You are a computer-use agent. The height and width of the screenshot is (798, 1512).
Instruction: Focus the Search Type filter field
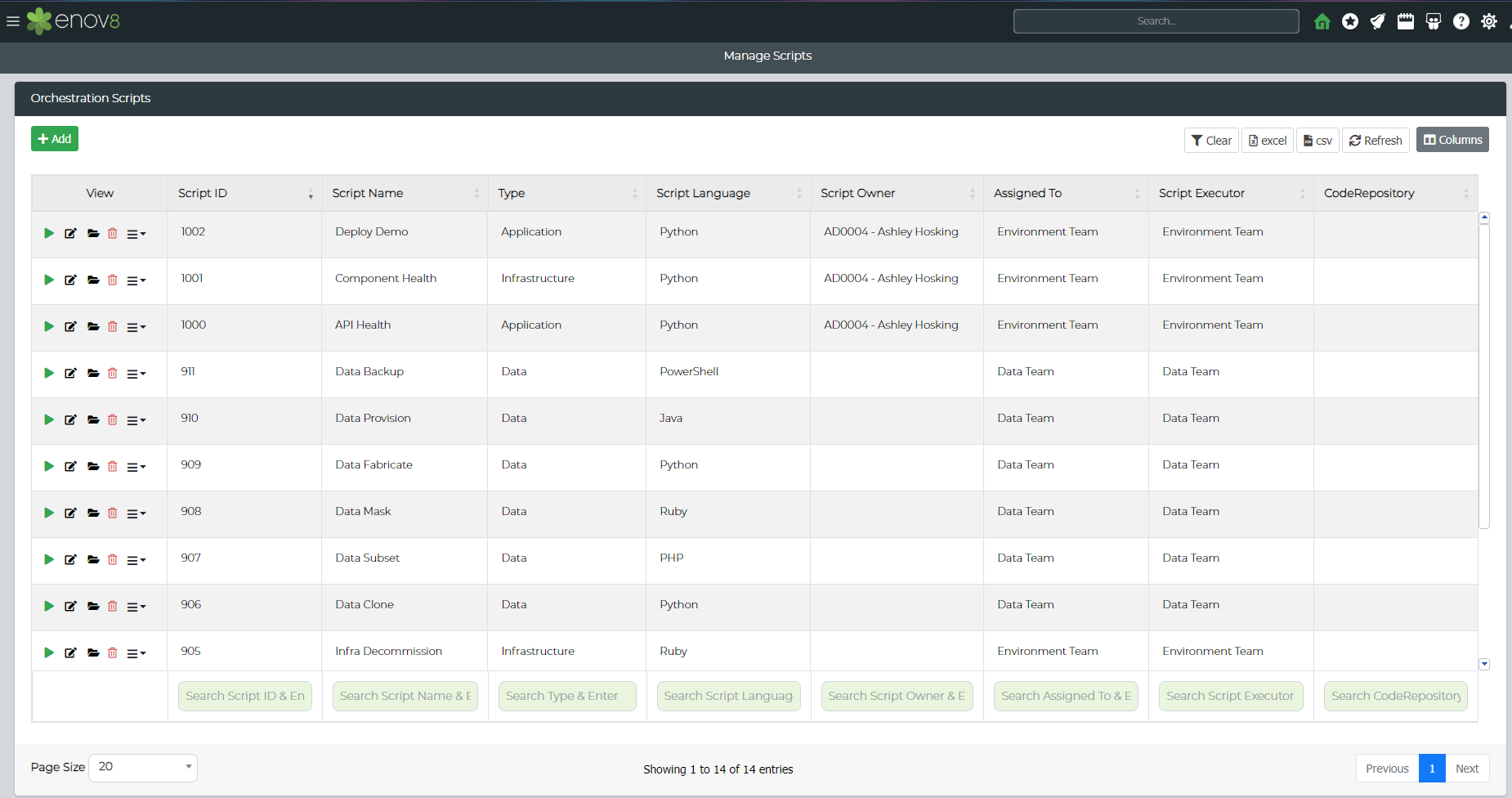pyautogui.click(x=567, y=696)
